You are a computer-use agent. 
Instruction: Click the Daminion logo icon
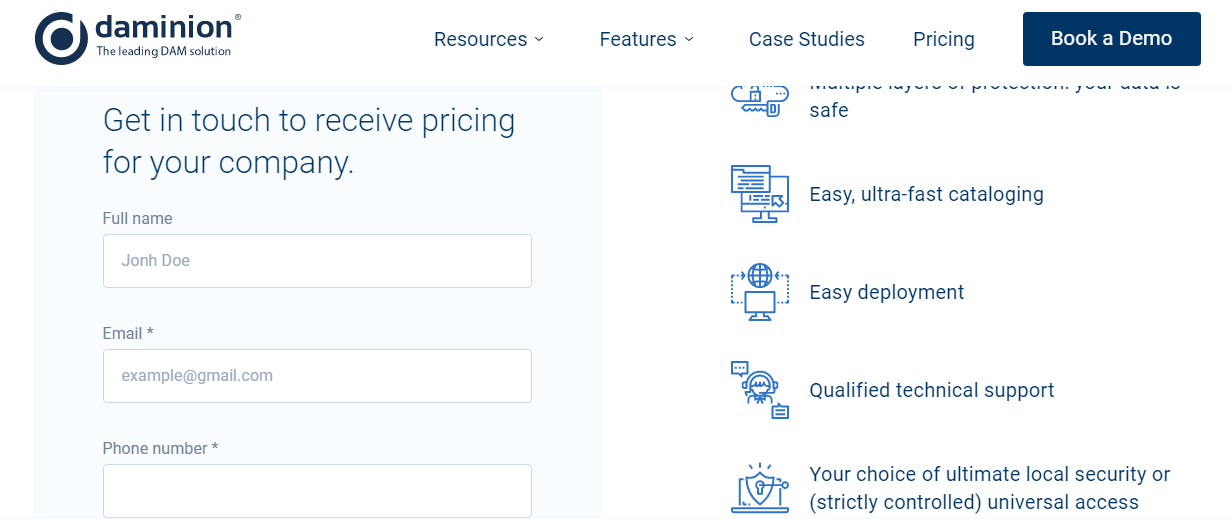coord(61,39)
